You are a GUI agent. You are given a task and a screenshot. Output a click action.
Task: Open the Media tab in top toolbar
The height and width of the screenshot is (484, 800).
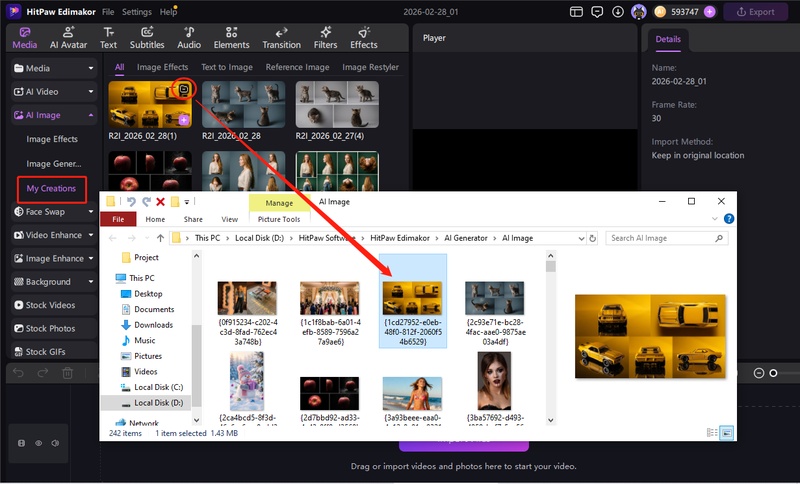tap(24, 38)
